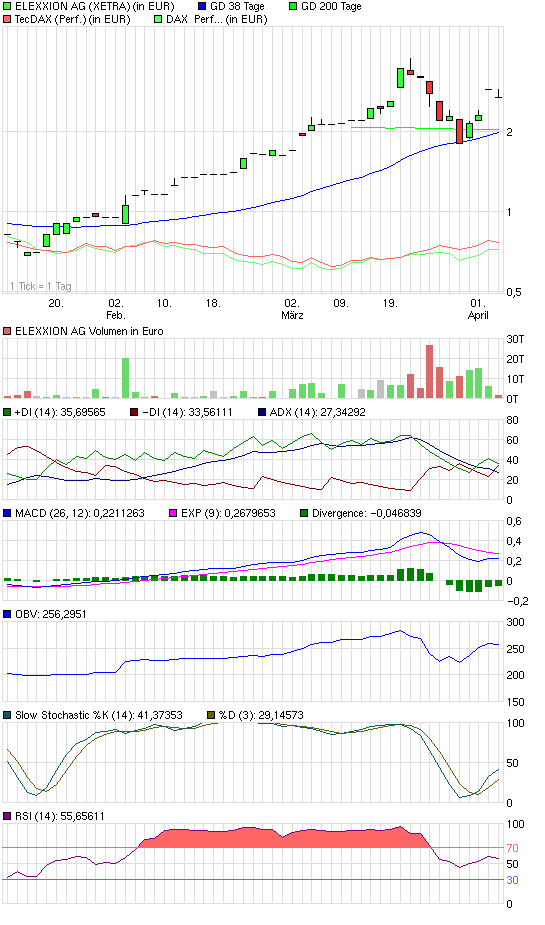Click the 'EXP (9): 0,2679653' value

pyautogui.click(x=228, y=513)
